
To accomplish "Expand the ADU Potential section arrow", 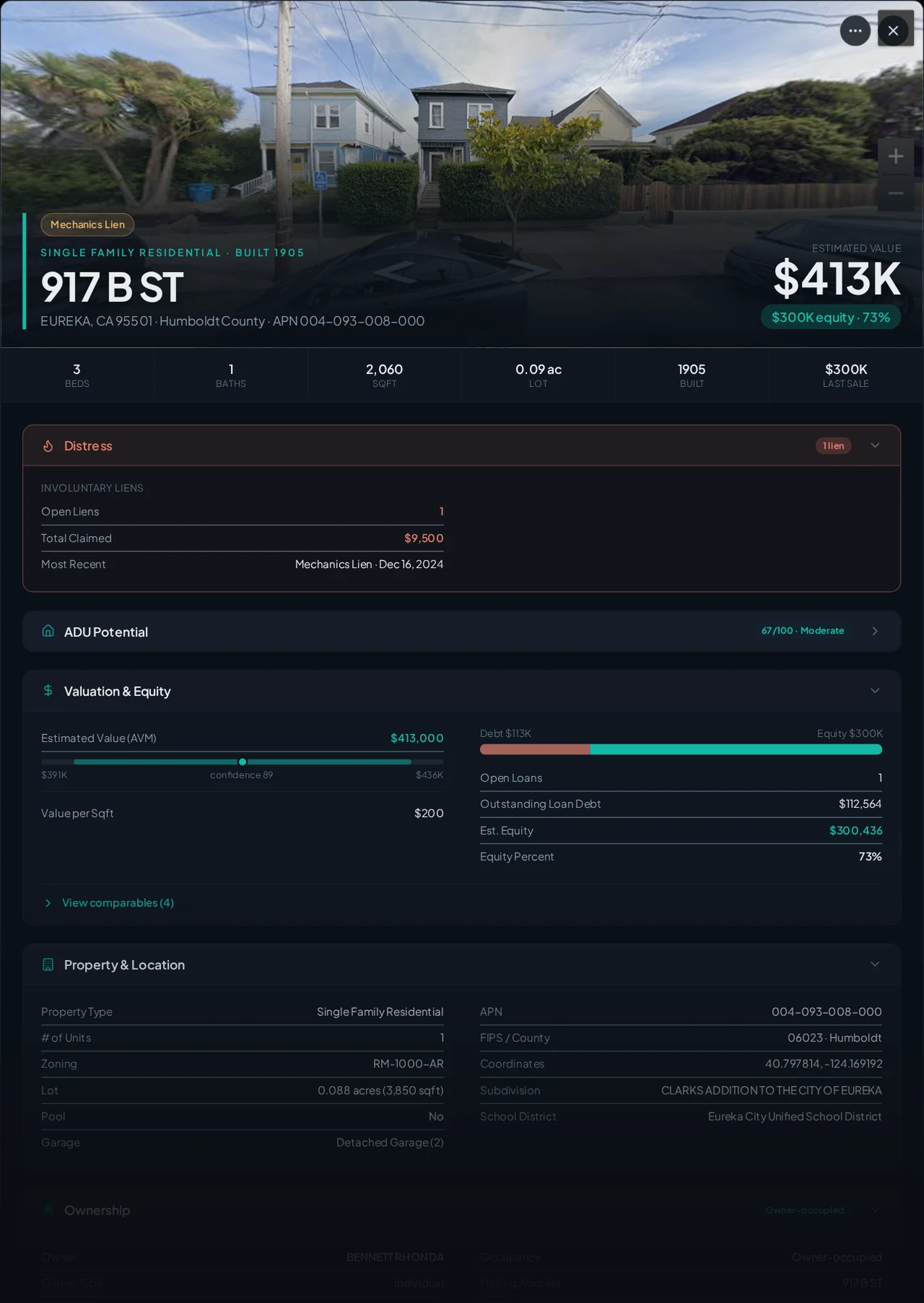I will 875,631.
